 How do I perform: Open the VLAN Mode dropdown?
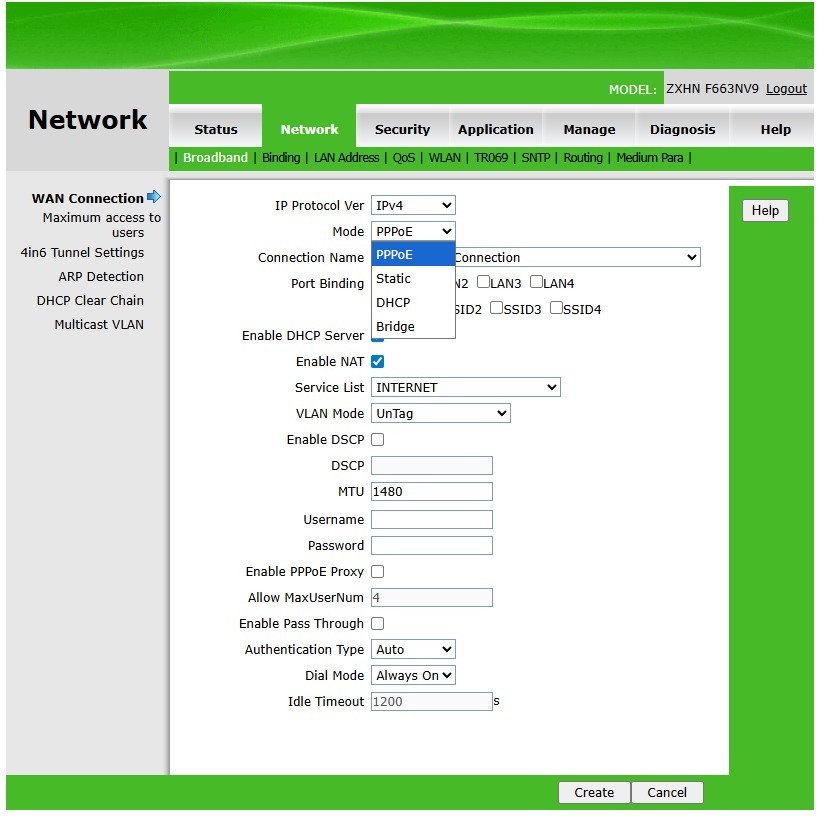tap(440, 414)
